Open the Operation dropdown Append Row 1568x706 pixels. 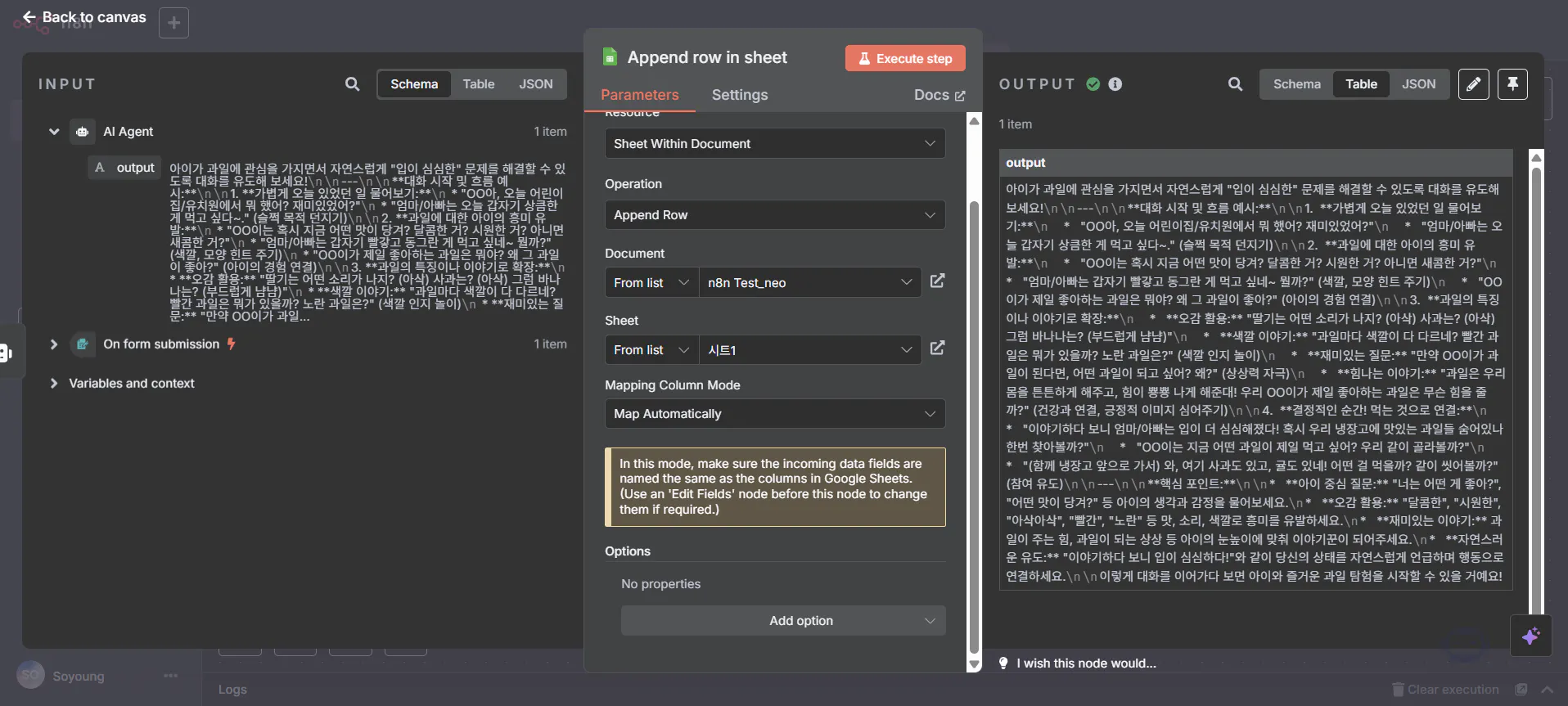tap(774, 214)
